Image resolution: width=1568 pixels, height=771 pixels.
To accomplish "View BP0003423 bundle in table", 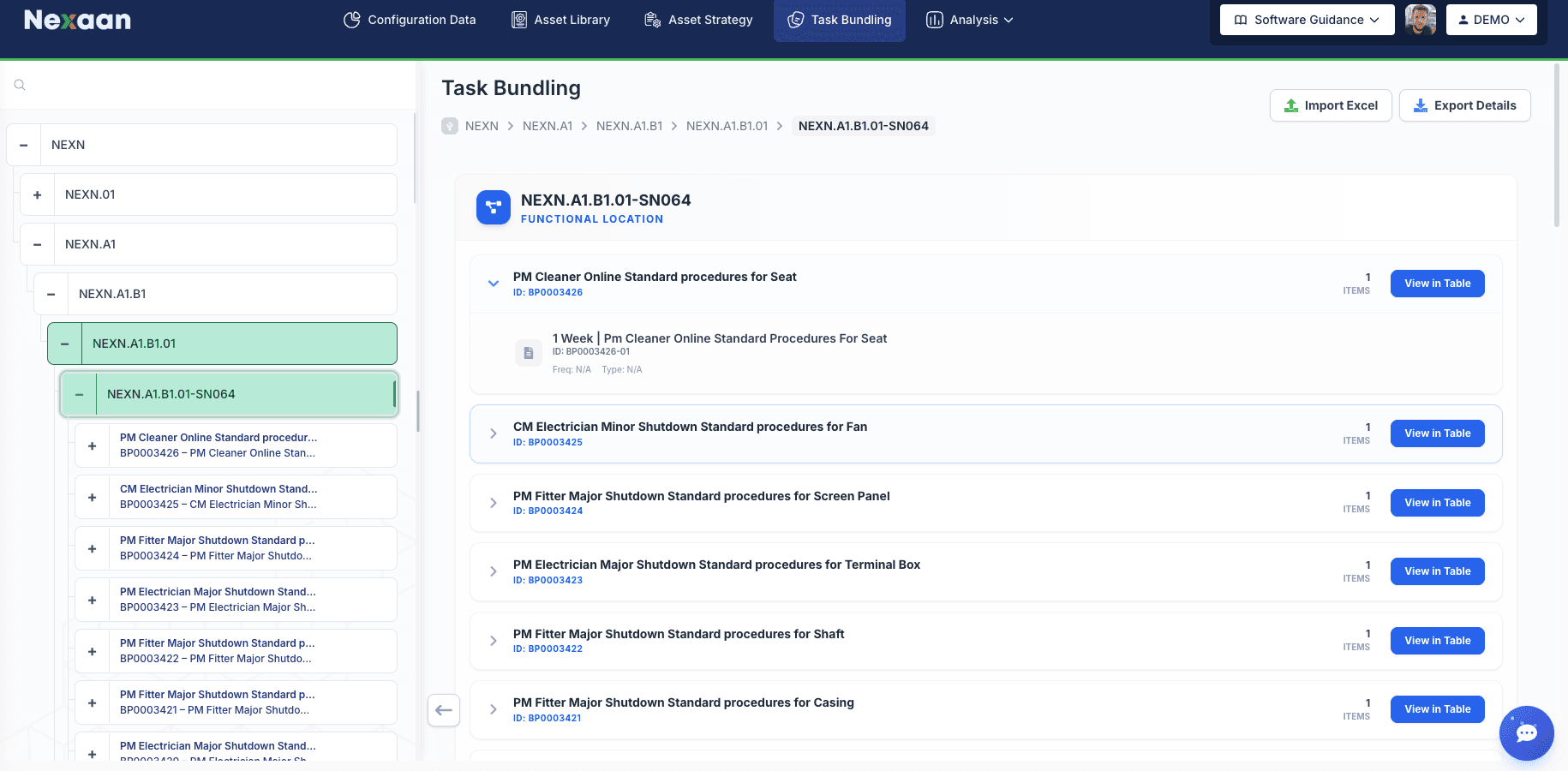I will 1438,571.
